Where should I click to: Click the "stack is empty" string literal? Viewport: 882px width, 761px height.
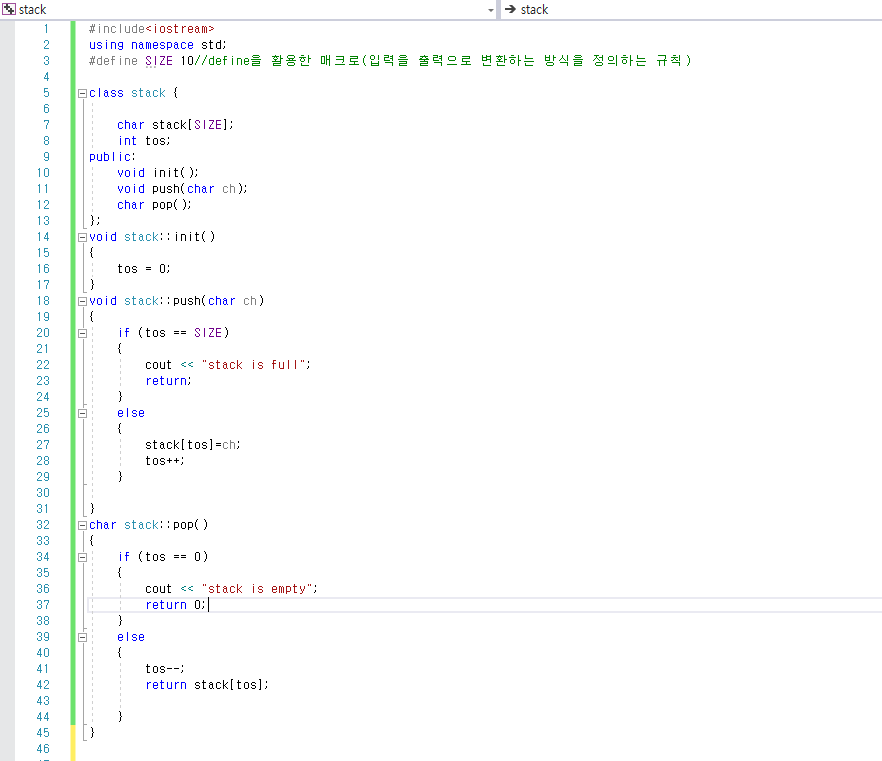point(257,589)
